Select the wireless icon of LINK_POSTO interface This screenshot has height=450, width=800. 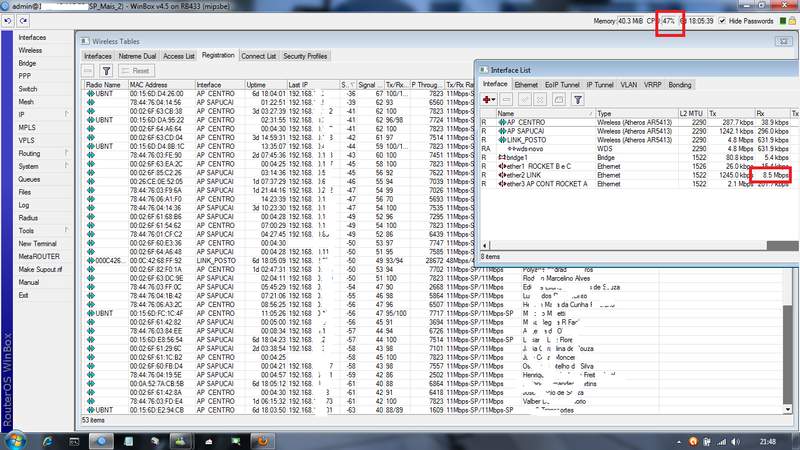click(x=503, y=140)
